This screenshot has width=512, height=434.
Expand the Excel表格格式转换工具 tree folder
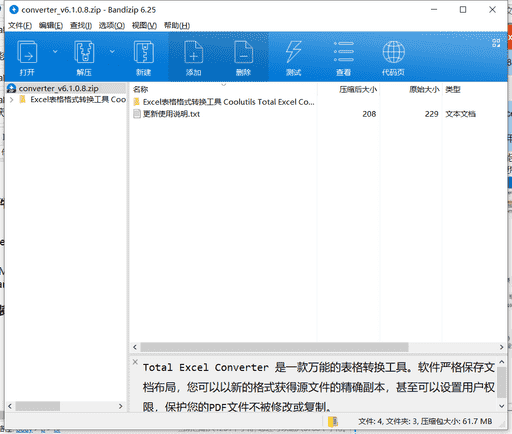(x=12, y=100)
